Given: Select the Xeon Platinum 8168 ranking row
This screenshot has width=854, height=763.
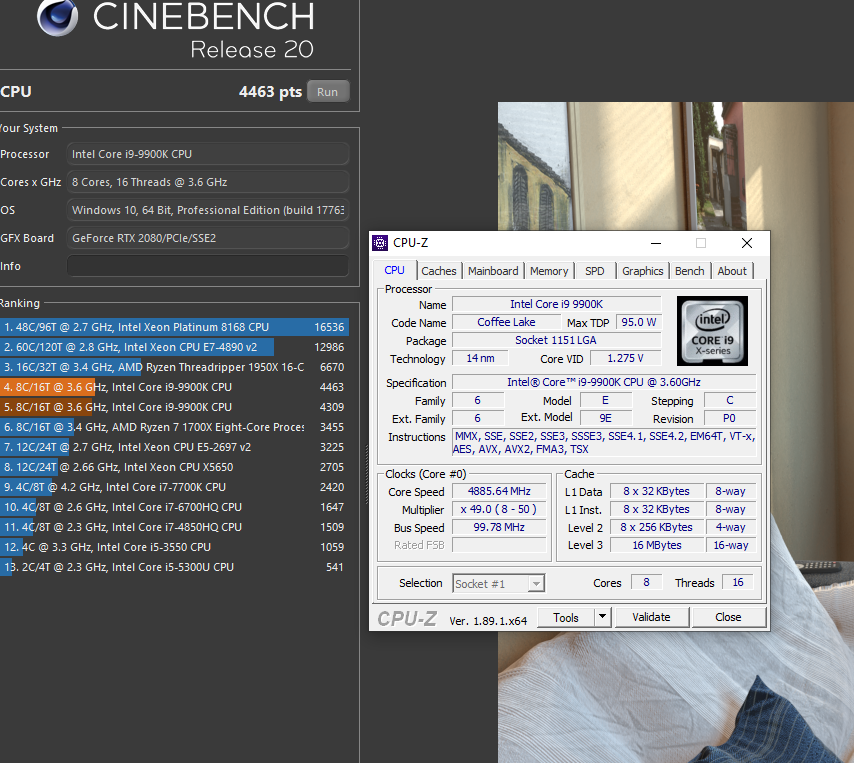Looking at the screenshot, I should point(174,327).
